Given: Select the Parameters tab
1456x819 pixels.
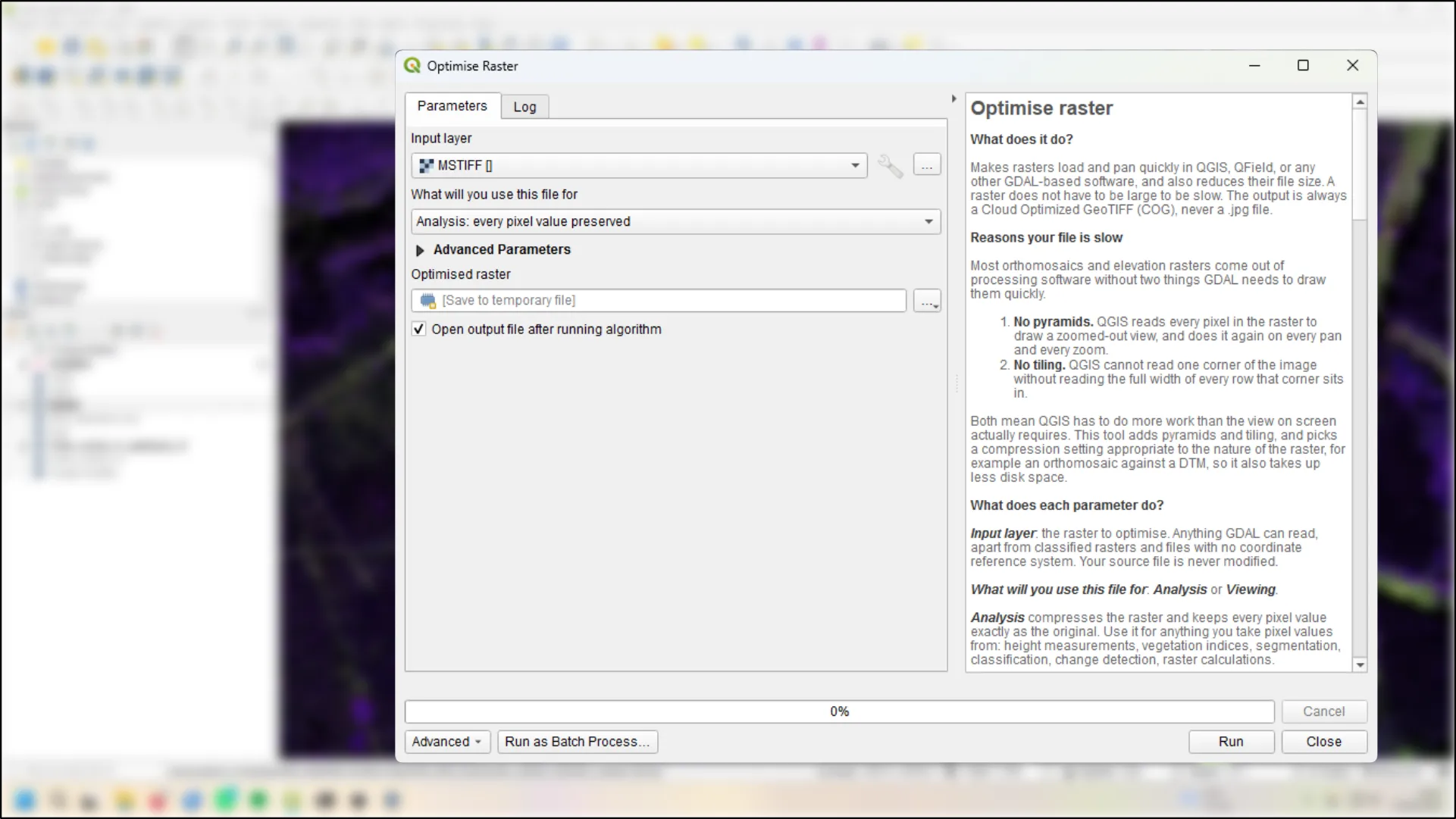Looking at the screenshot, I should tap(452, 105).
